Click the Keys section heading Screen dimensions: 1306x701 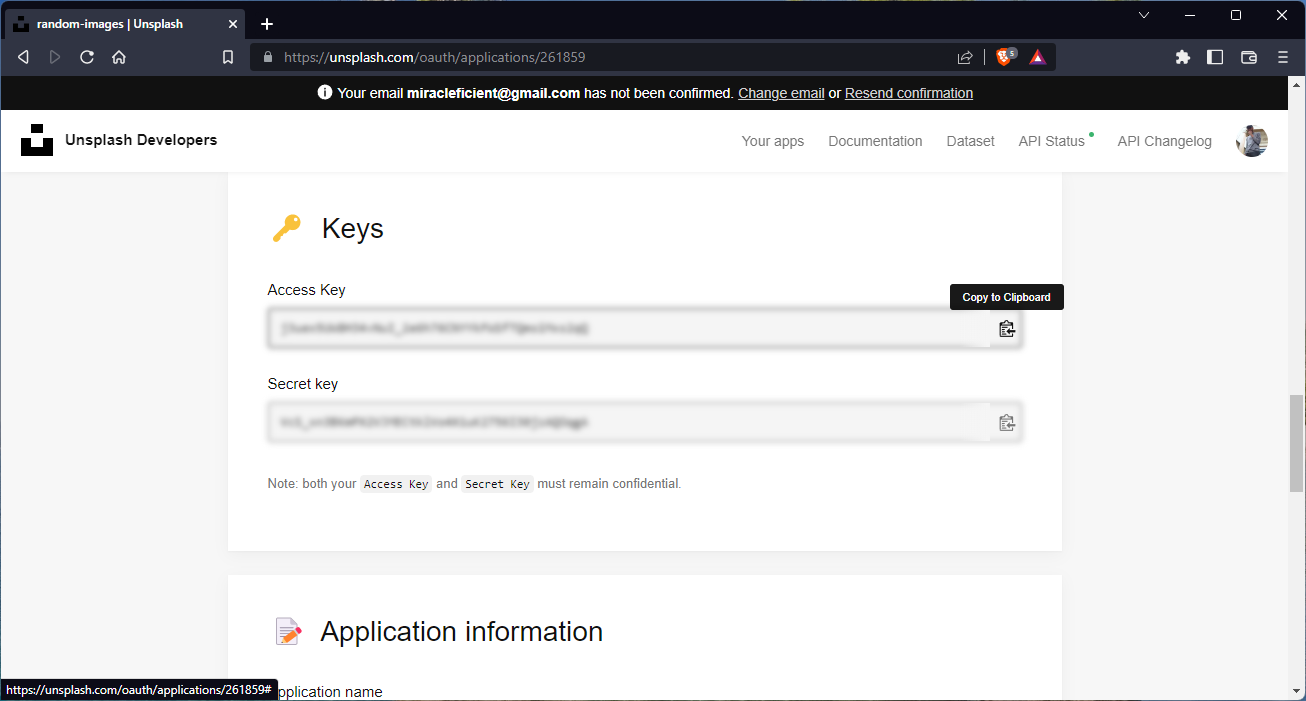pyautogui.click(x=353, y=229)
